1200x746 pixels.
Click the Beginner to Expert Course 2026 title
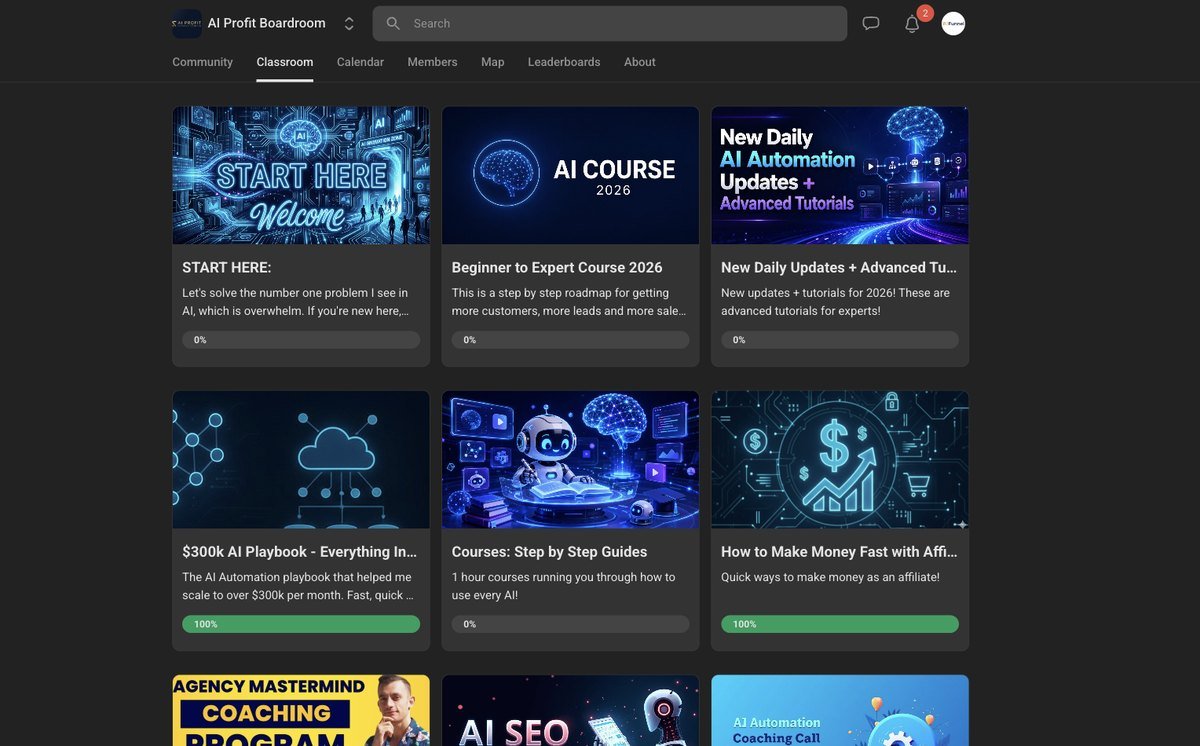click(557, 267)
